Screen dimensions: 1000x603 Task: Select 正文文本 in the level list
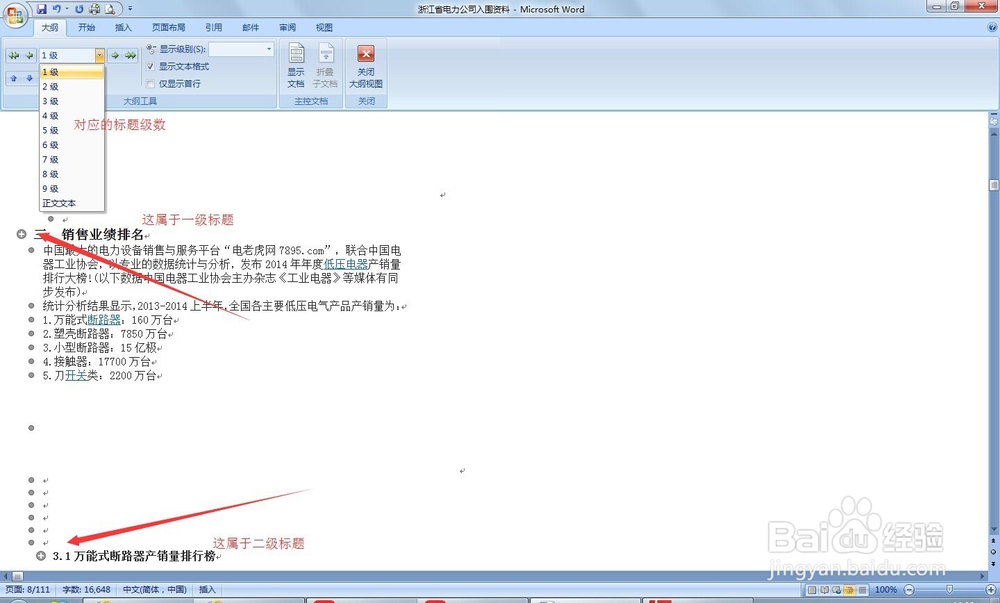(x=71, y=203)
